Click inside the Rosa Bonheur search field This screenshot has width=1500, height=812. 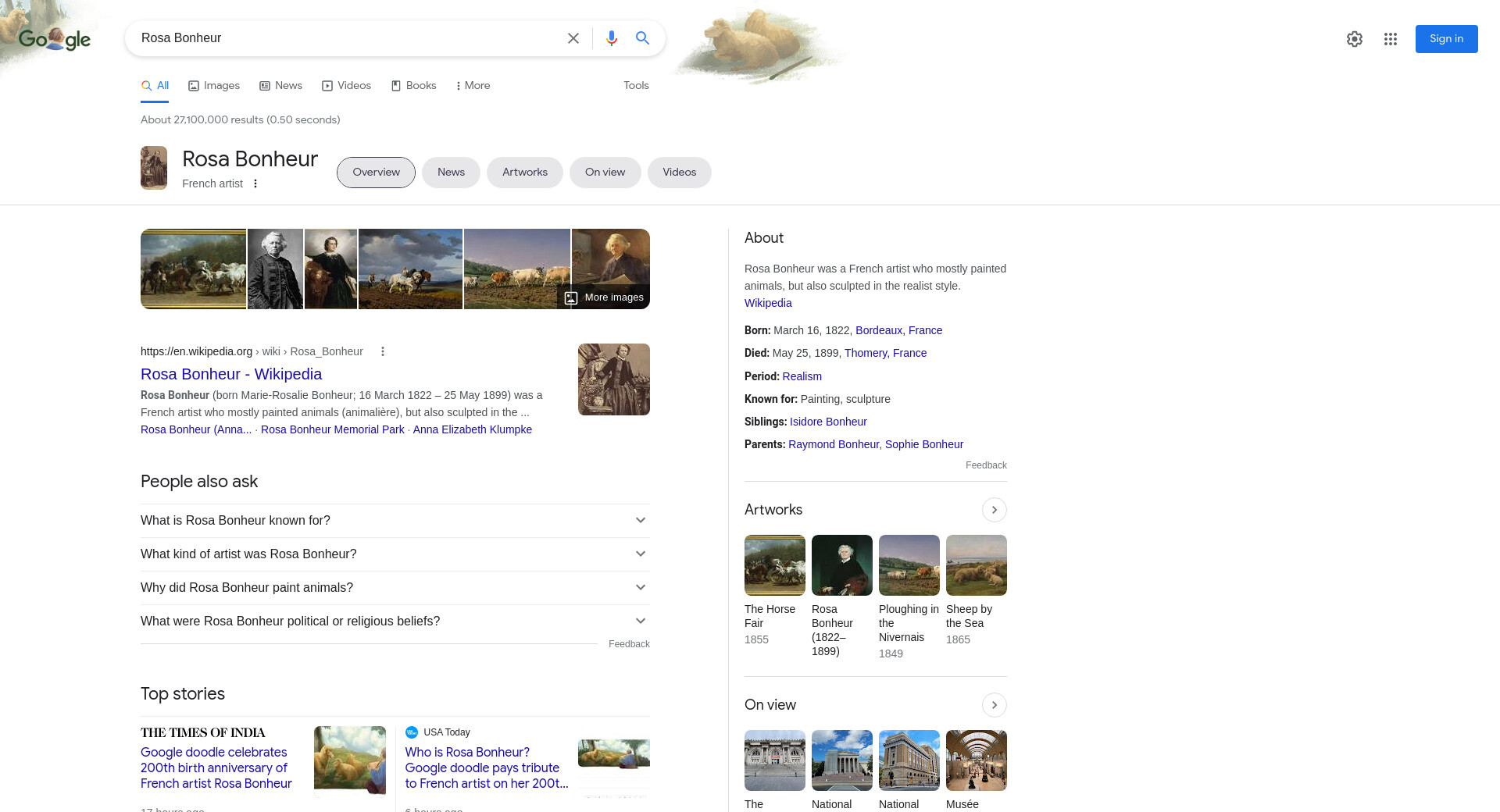click(344, 38)
